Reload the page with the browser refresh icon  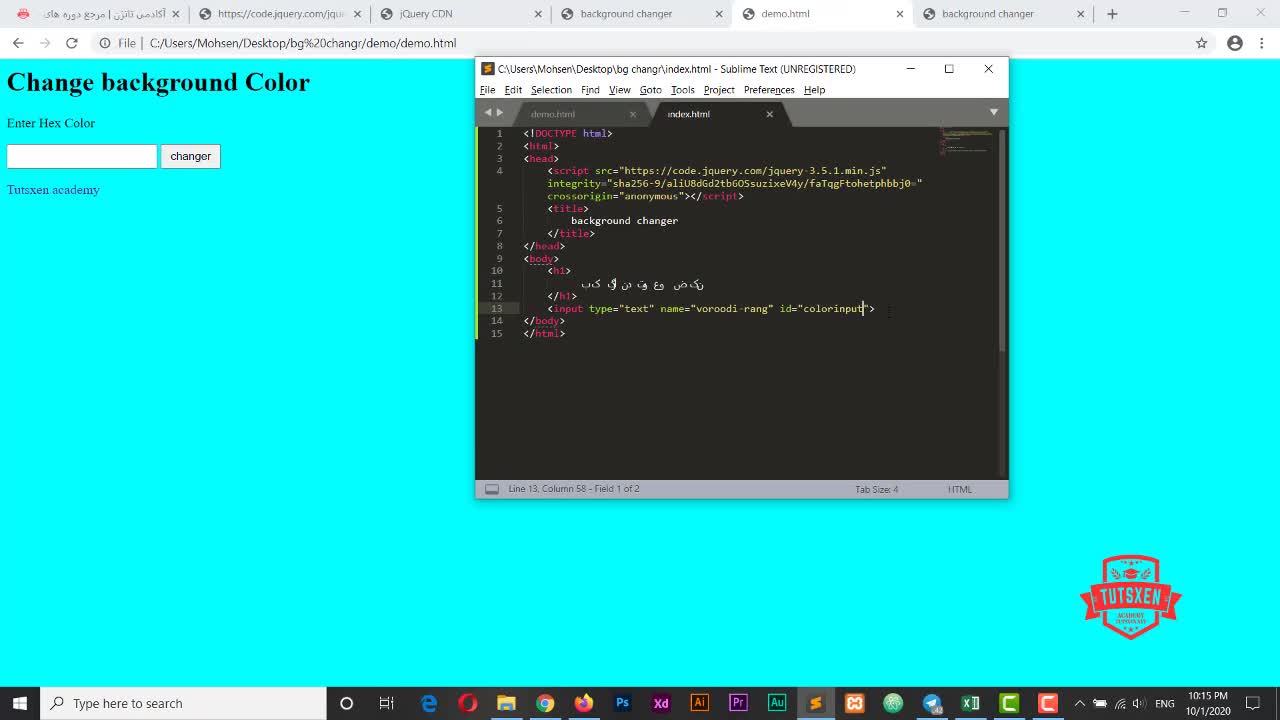point(72,43)
